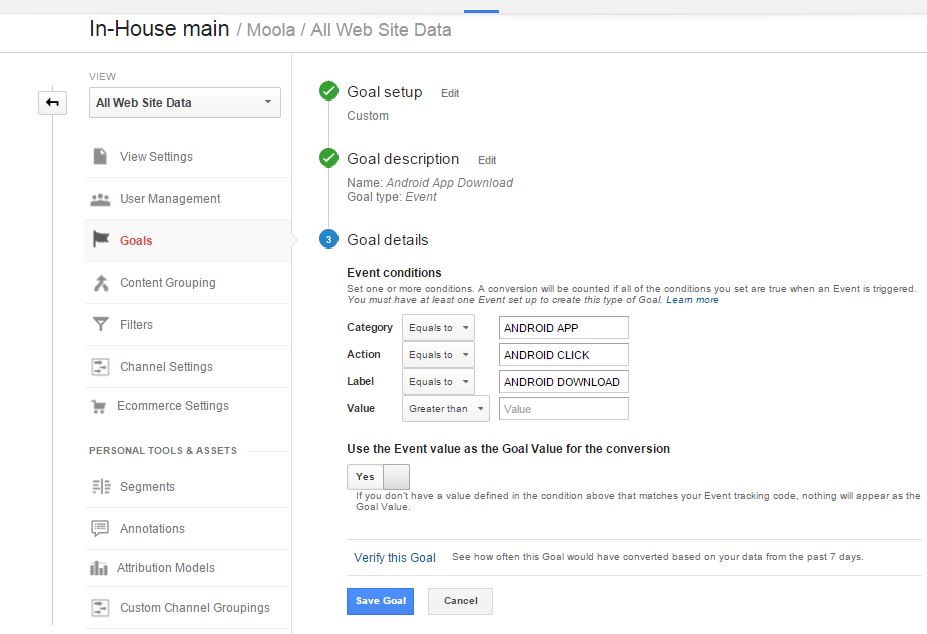Open Channel Settings in the sidebar
927x634 pixels.
coord(166,367)
